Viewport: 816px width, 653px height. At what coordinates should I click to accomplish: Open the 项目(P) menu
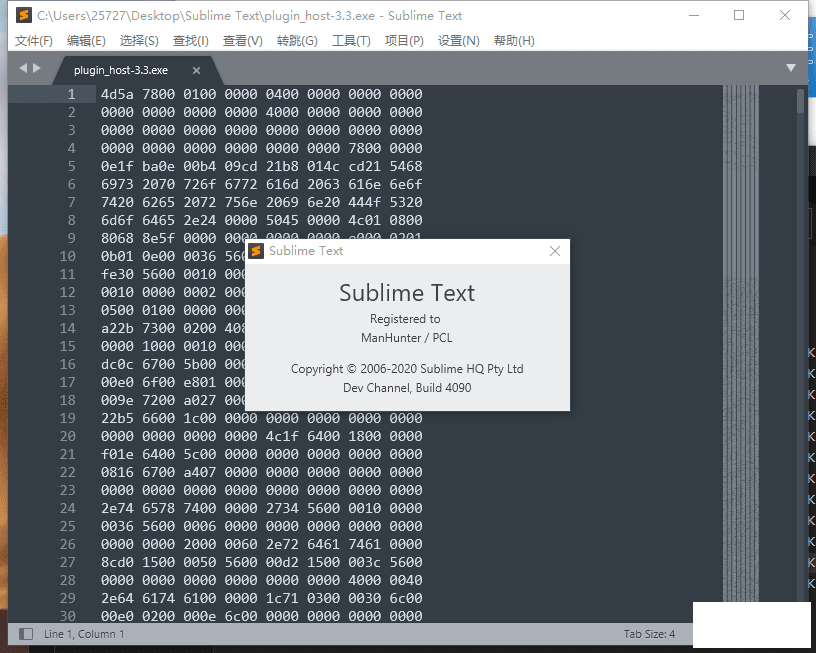pos(404,41)
